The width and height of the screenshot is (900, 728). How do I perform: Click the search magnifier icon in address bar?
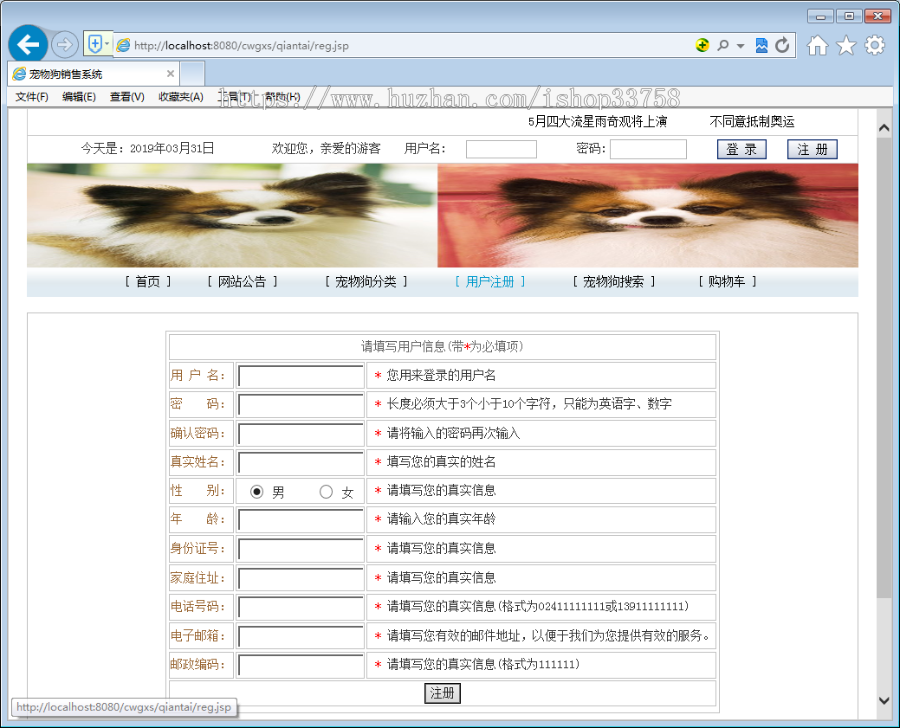pyautogui.click(x=723, y=45)
